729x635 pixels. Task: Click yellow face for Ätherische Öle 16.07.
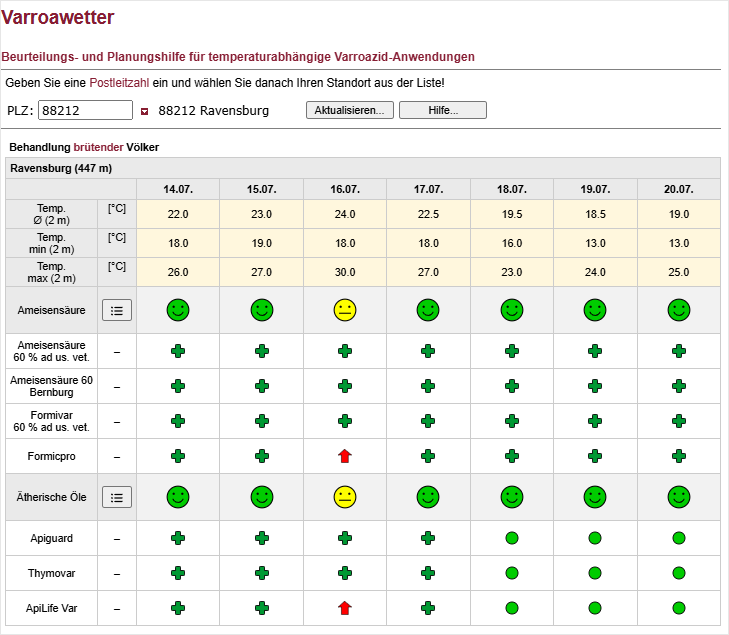coord(345,497)
